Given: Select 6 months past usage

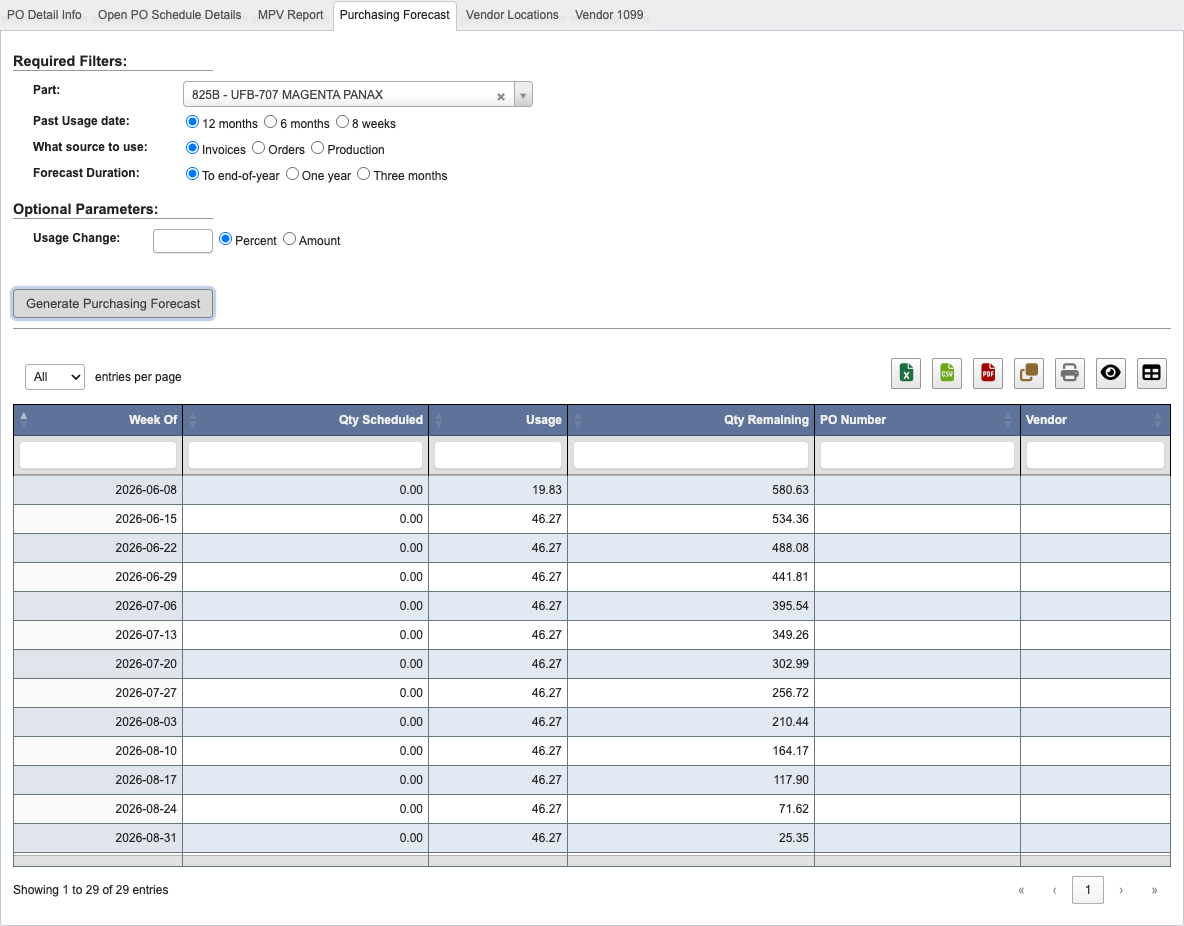Looking at the screenshot, I should [x=270, y=122].
